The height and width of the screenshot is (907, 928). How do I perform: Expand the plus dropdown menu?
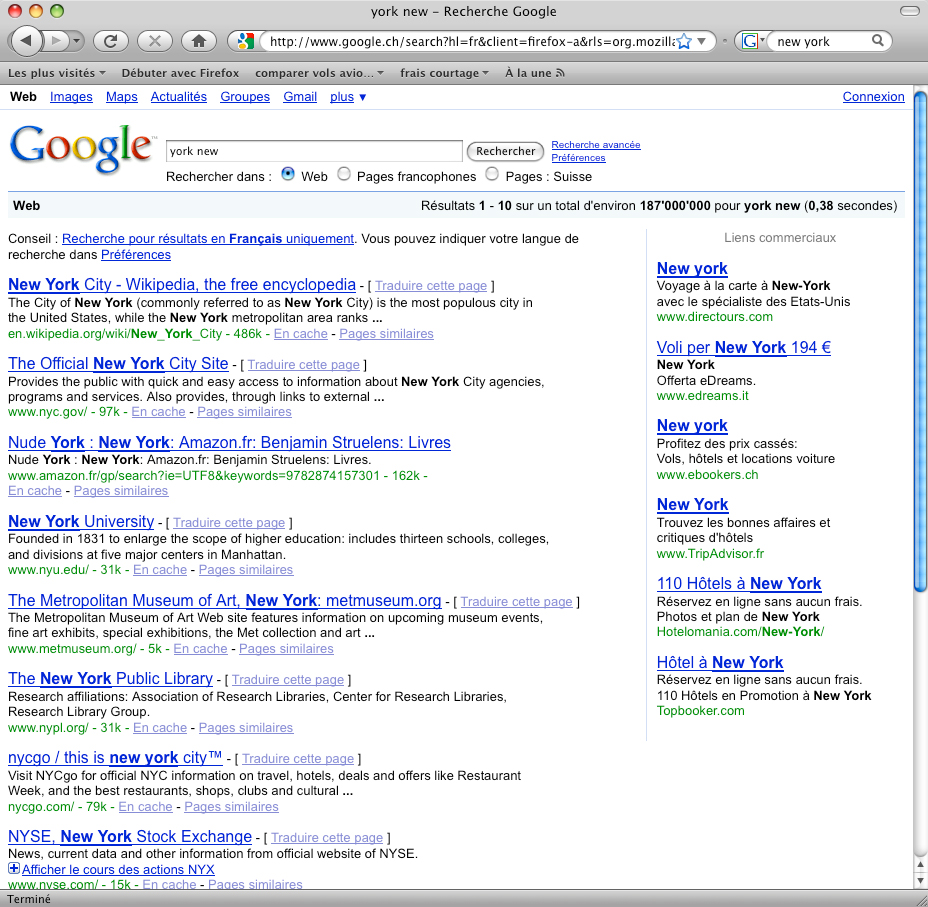[348, 96]
